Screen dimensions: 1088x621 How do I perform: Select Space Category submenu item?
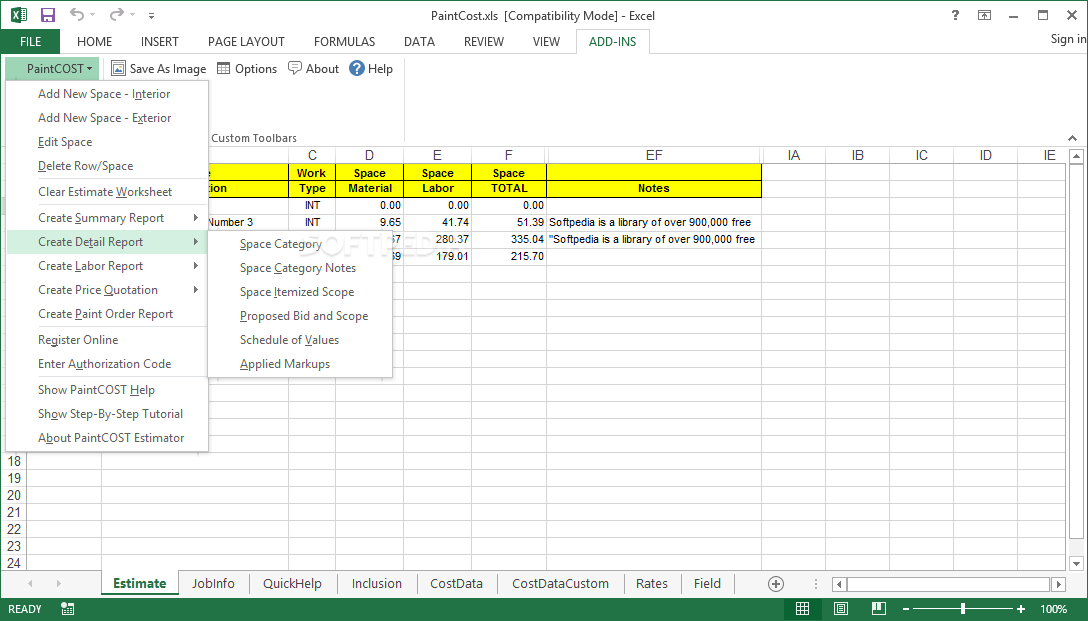[300, 244]
